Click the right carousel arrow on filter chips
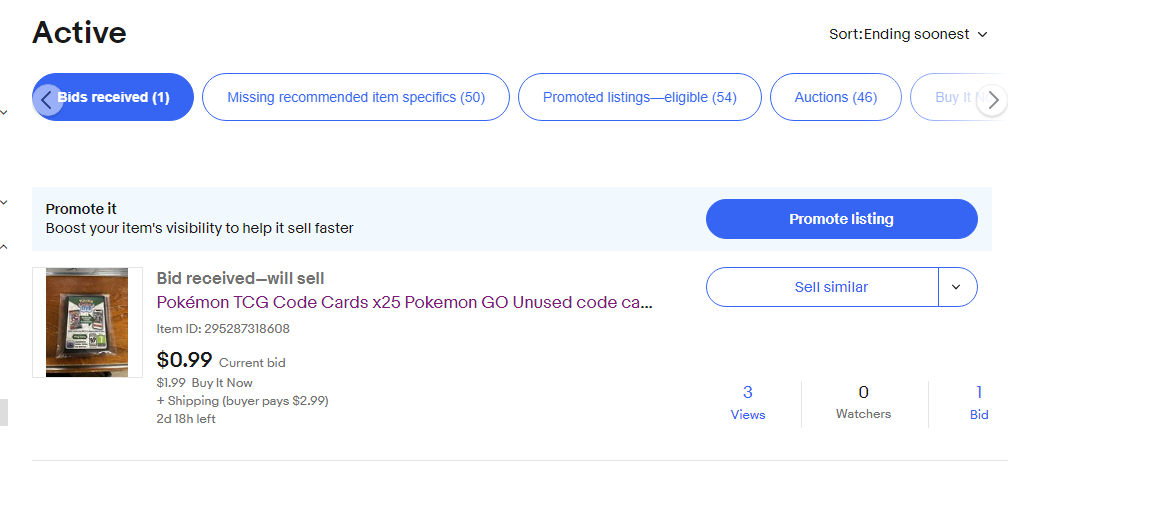This screenshot has height=523, width=1159. 992,100
